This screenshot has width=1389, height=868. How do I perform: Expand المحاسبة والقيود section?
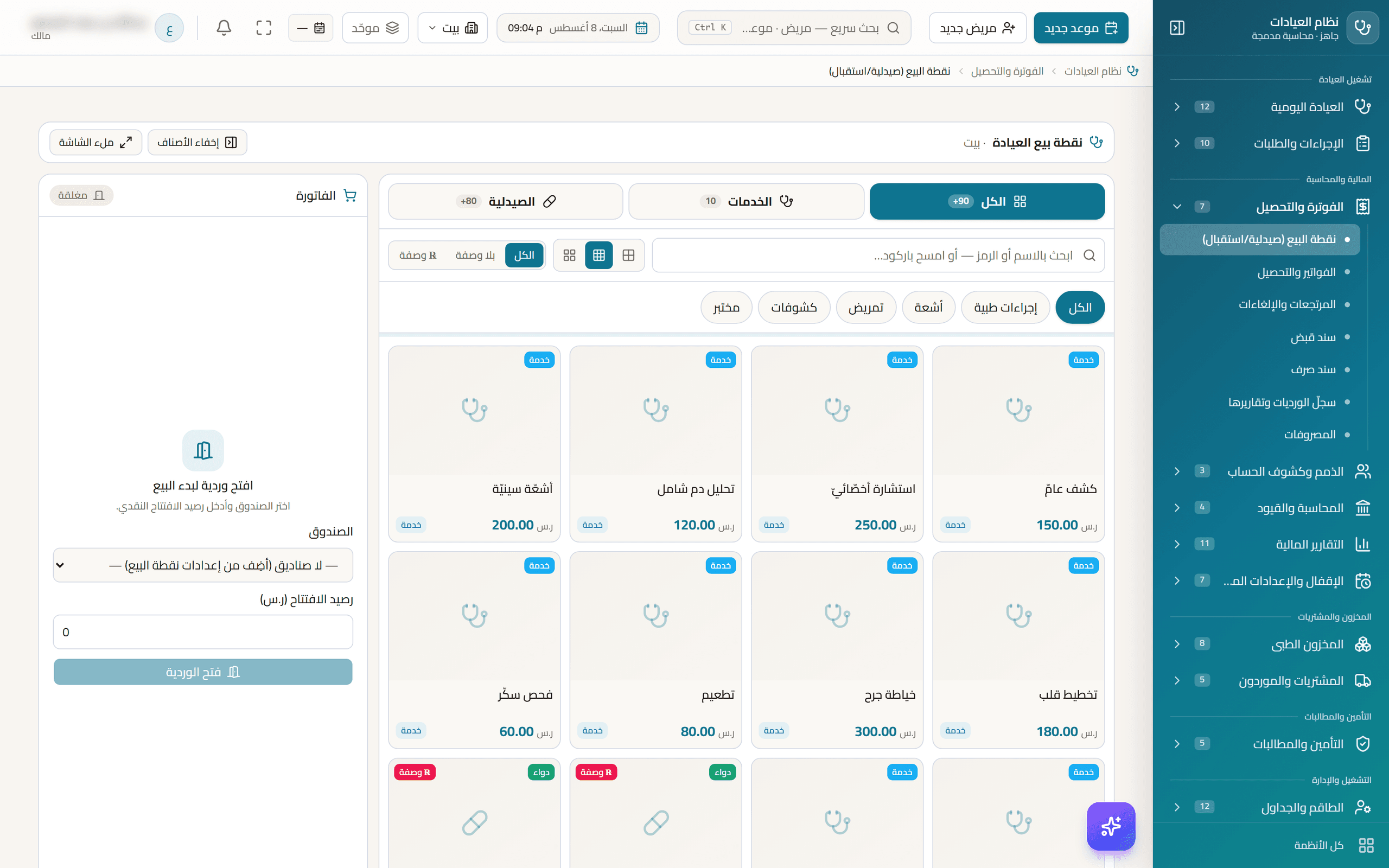pyautogui.click(x=1270, y=507)
